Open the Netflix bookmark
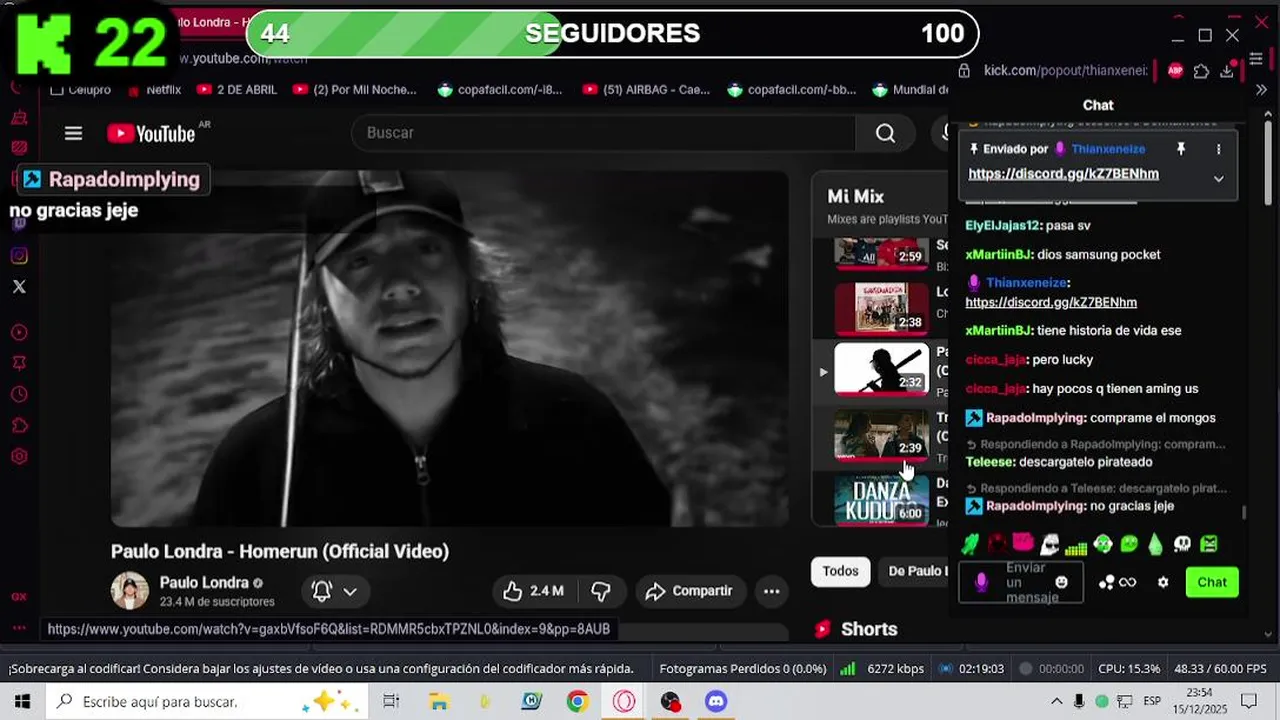This screenshot has height=720, width=1280. tap(154, 89)
